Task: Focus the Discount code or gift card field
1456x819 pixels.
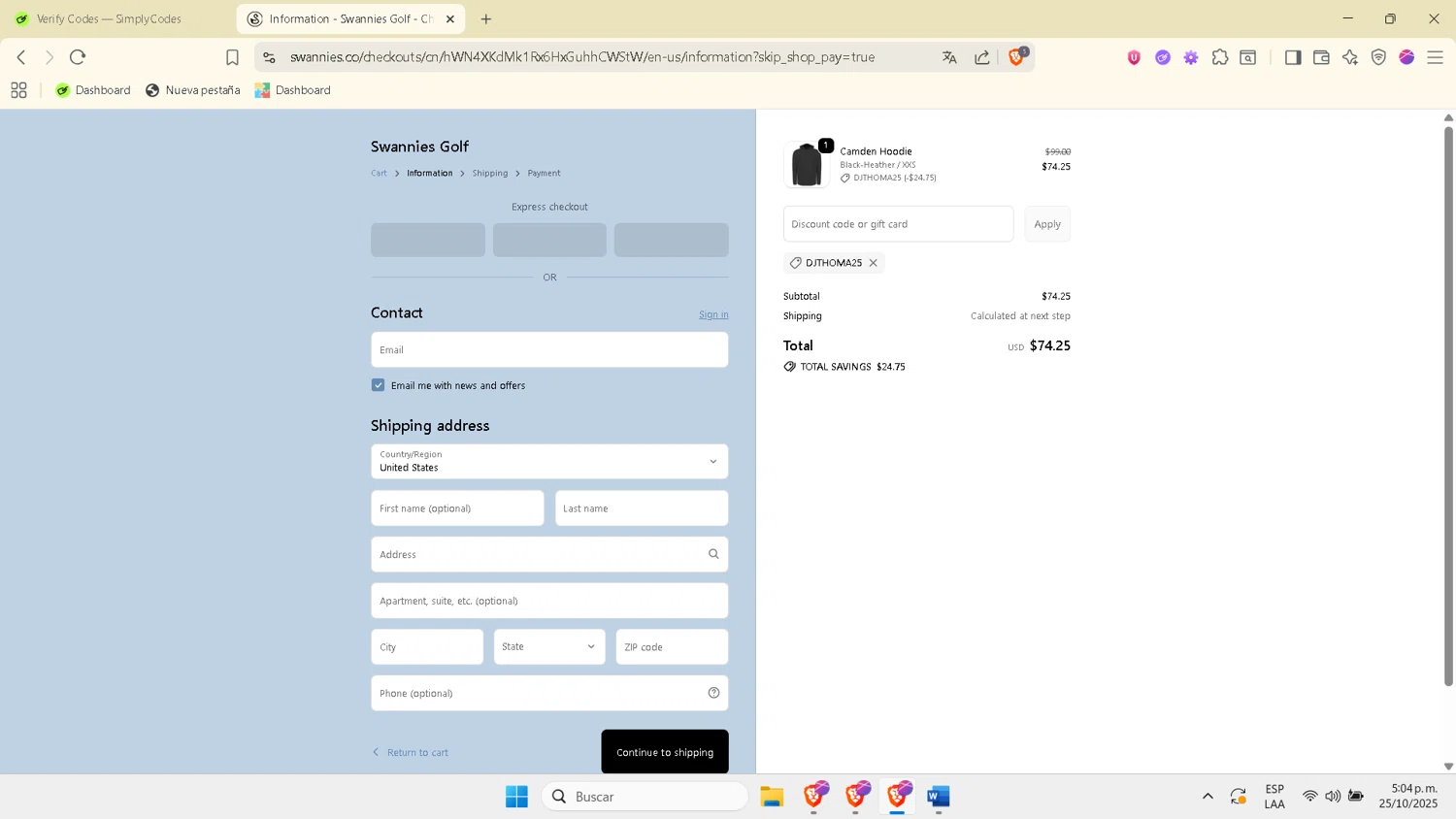Action: click(x=898, y=224)
